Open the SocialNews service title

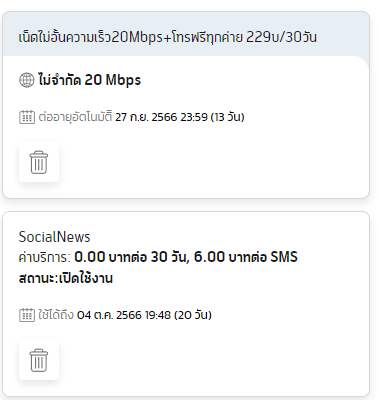tap(54, 237)
